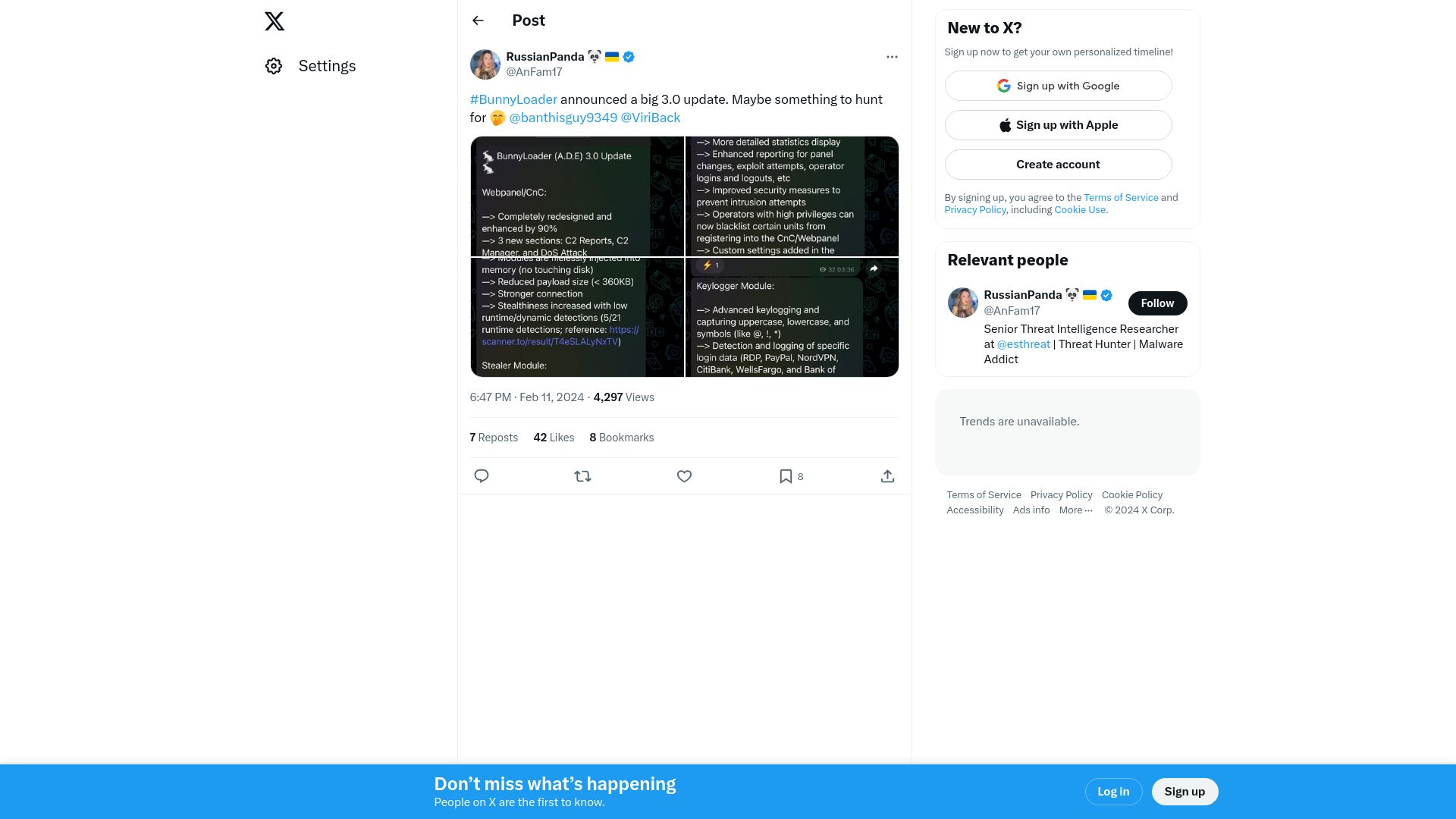Expand the 7 Reposts count
1456x819 pixels.
tap(493, 437)
